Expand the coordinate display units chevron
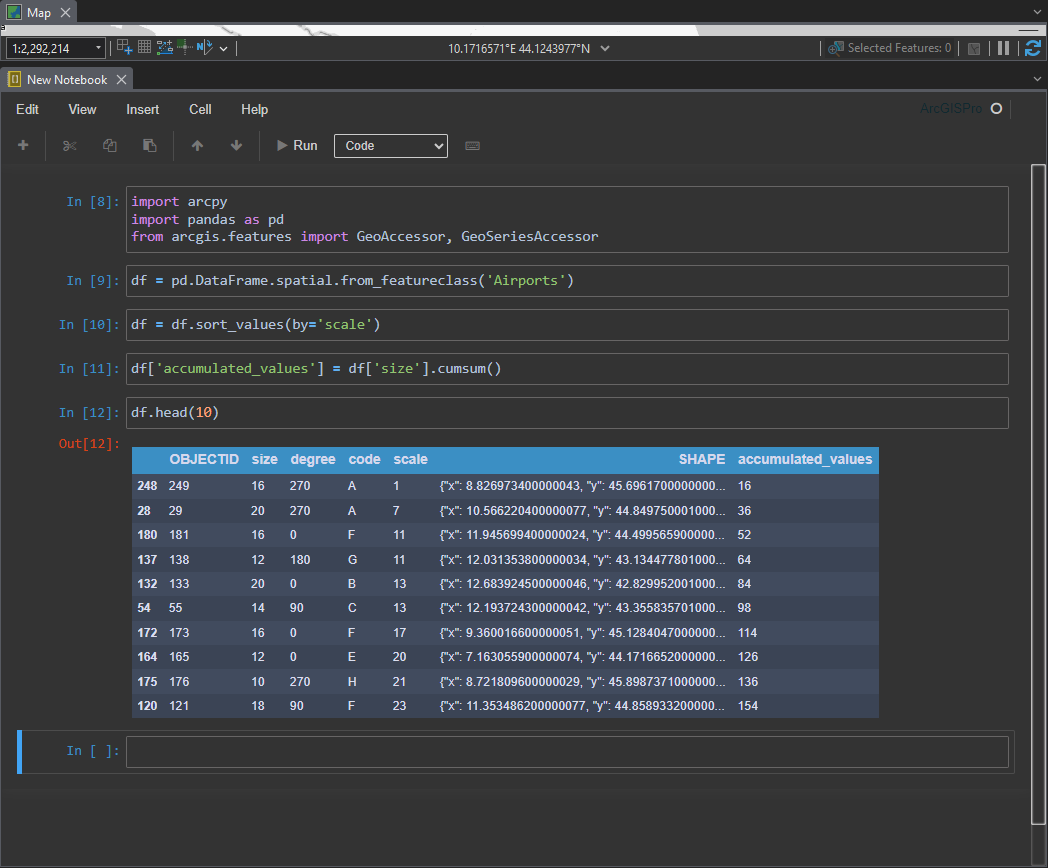Screen dimensions: 1048x868 coord(604,48)
